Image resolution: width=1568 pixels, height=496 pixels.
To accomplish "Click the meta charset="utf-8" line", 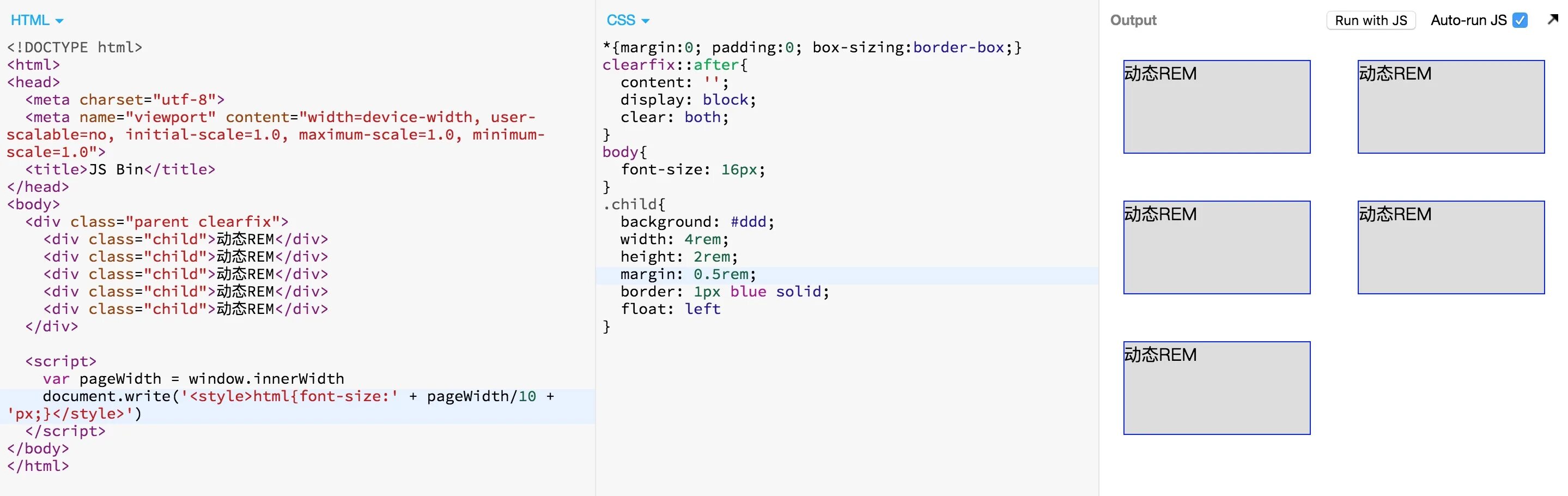I will [x=125, y=100].
